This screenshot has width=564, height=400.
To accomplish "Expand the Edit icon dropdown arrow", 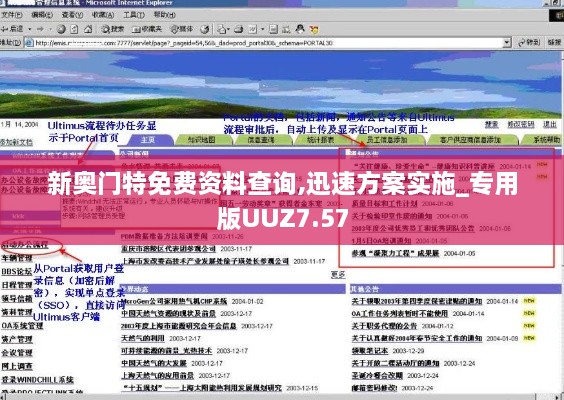I will [262, 29].
